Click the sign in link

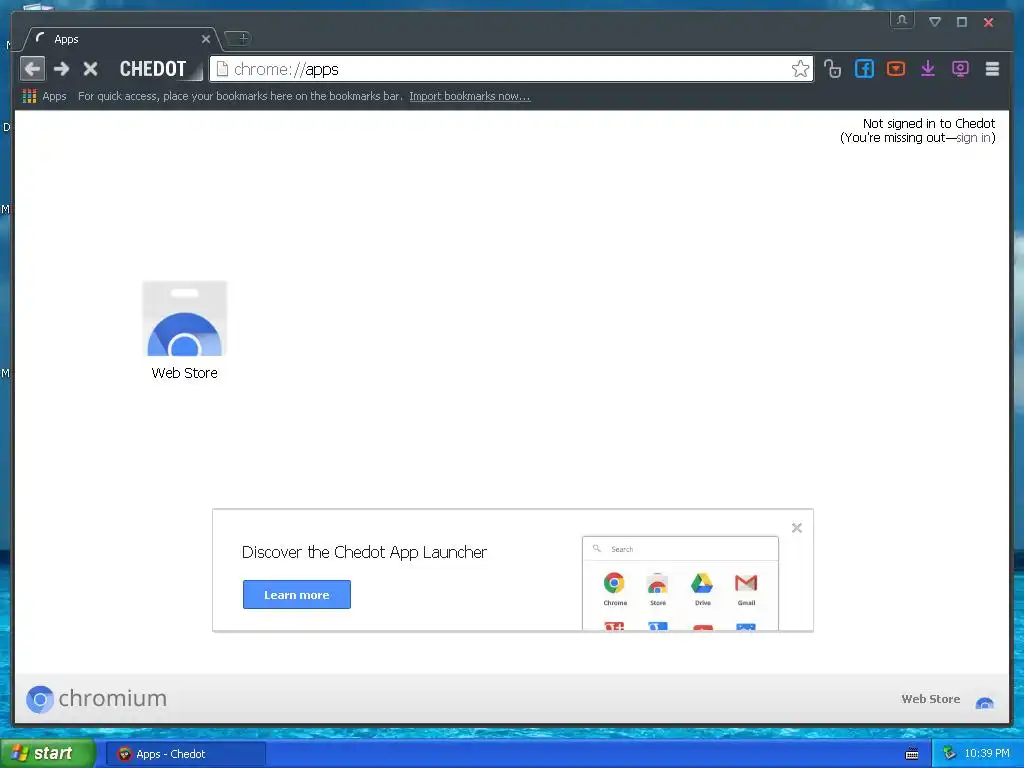pos(974,138)
